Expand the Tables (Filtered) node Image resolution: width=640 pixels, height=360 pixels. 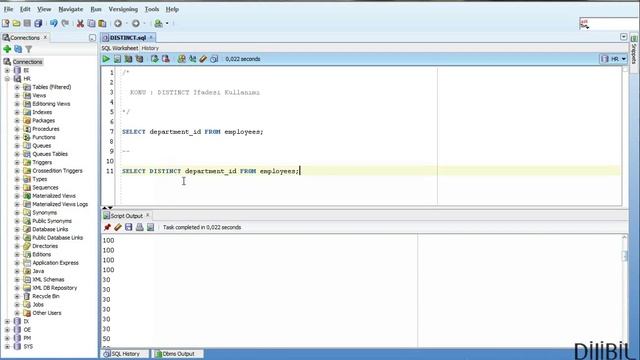click(x=17, y=87)
